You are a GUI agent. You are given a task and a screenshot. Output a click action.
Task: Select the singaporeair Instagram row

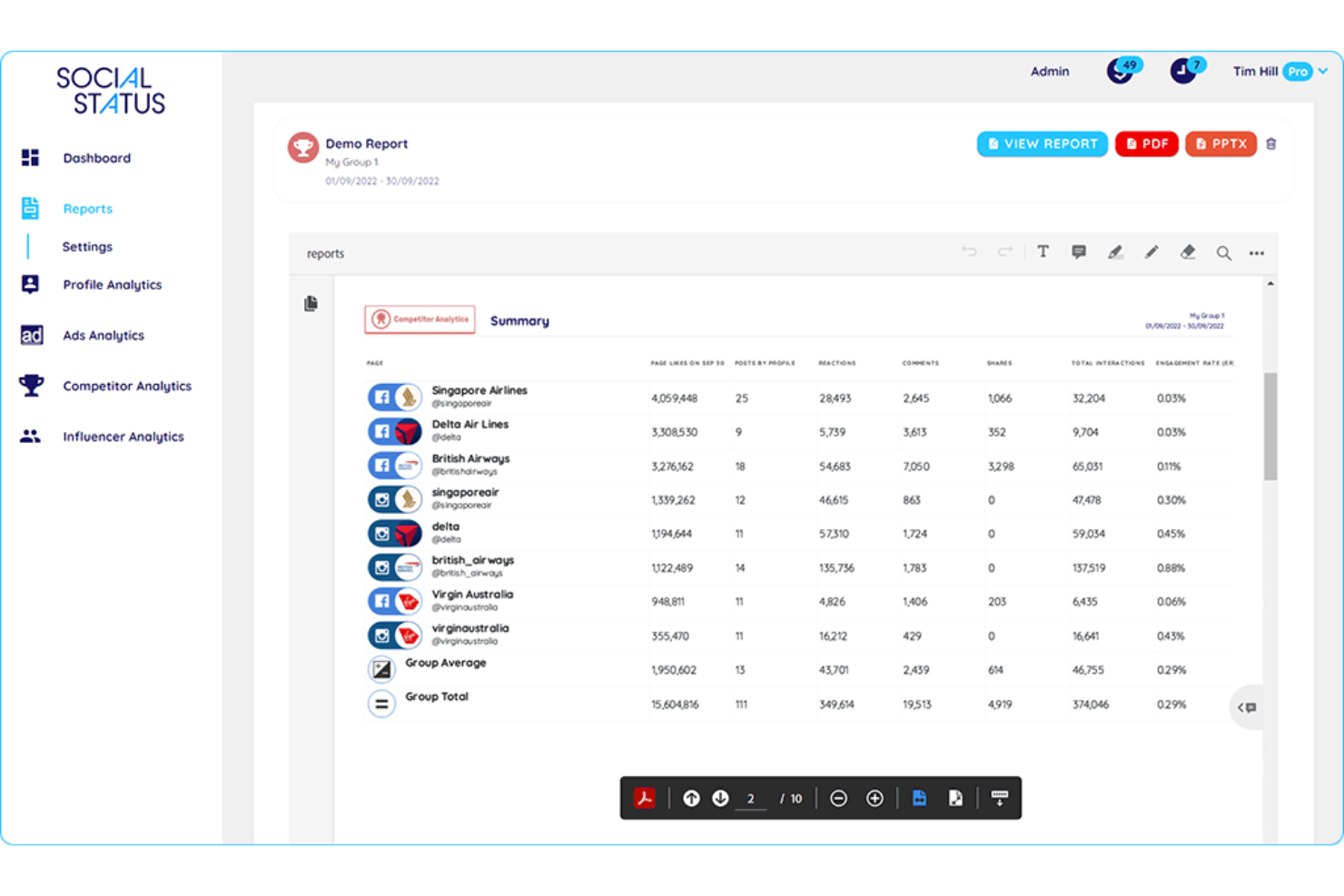coord(799,499)
